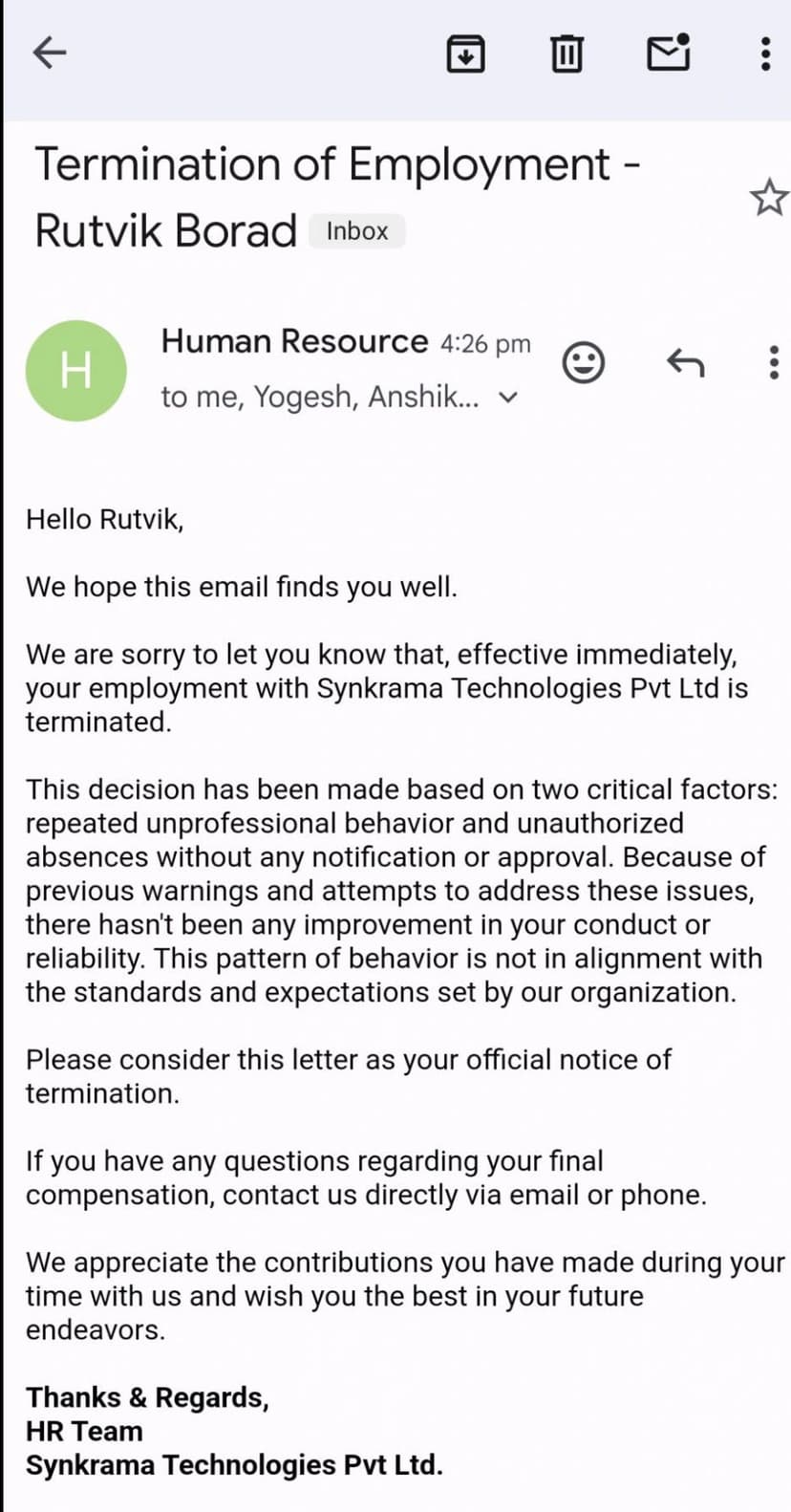Archive this termination email
Viewport: 791px width, 1512px height.
click(465, 54)
